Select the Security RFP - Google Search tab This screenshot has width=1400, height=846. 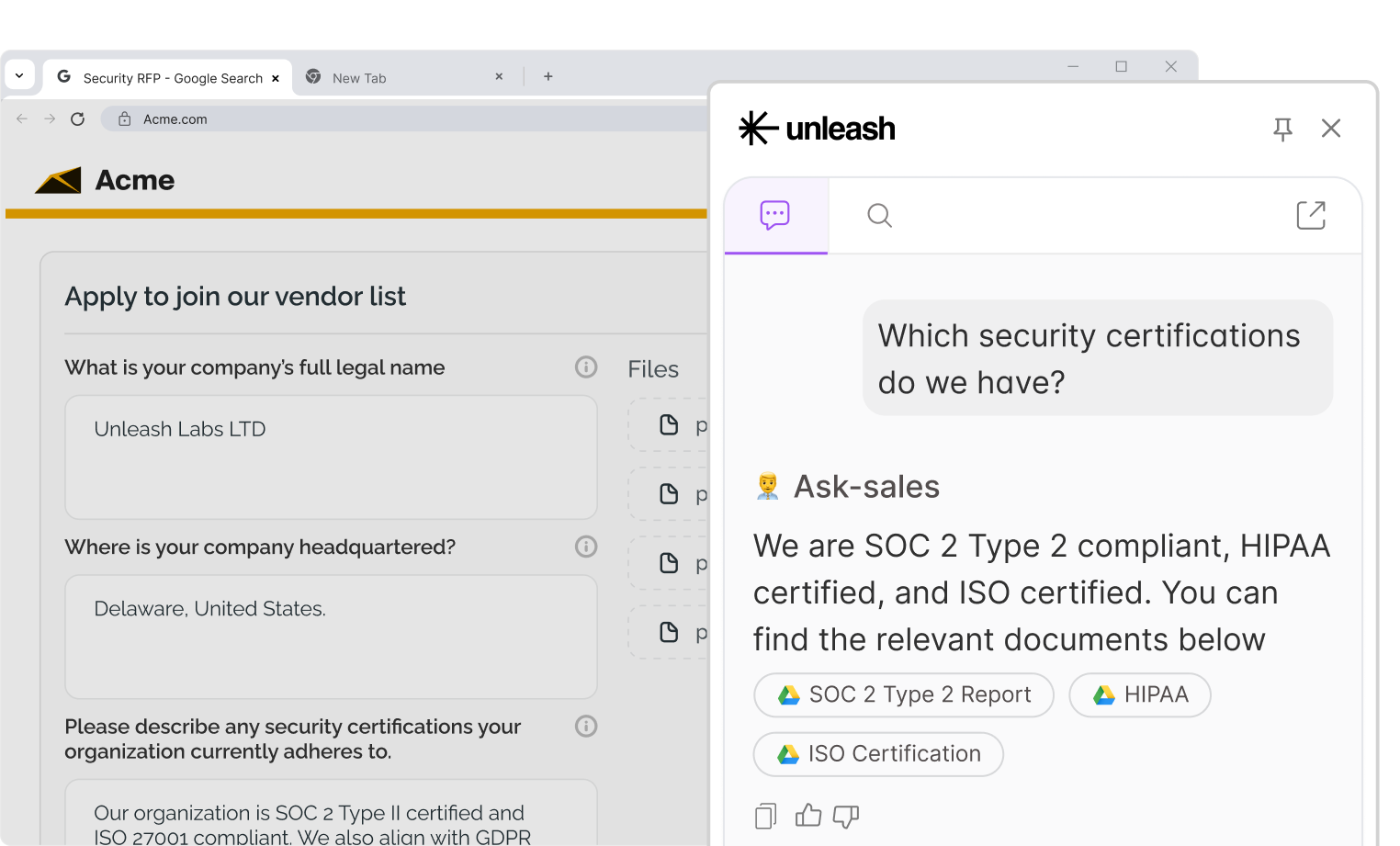(x=167, y=78)
